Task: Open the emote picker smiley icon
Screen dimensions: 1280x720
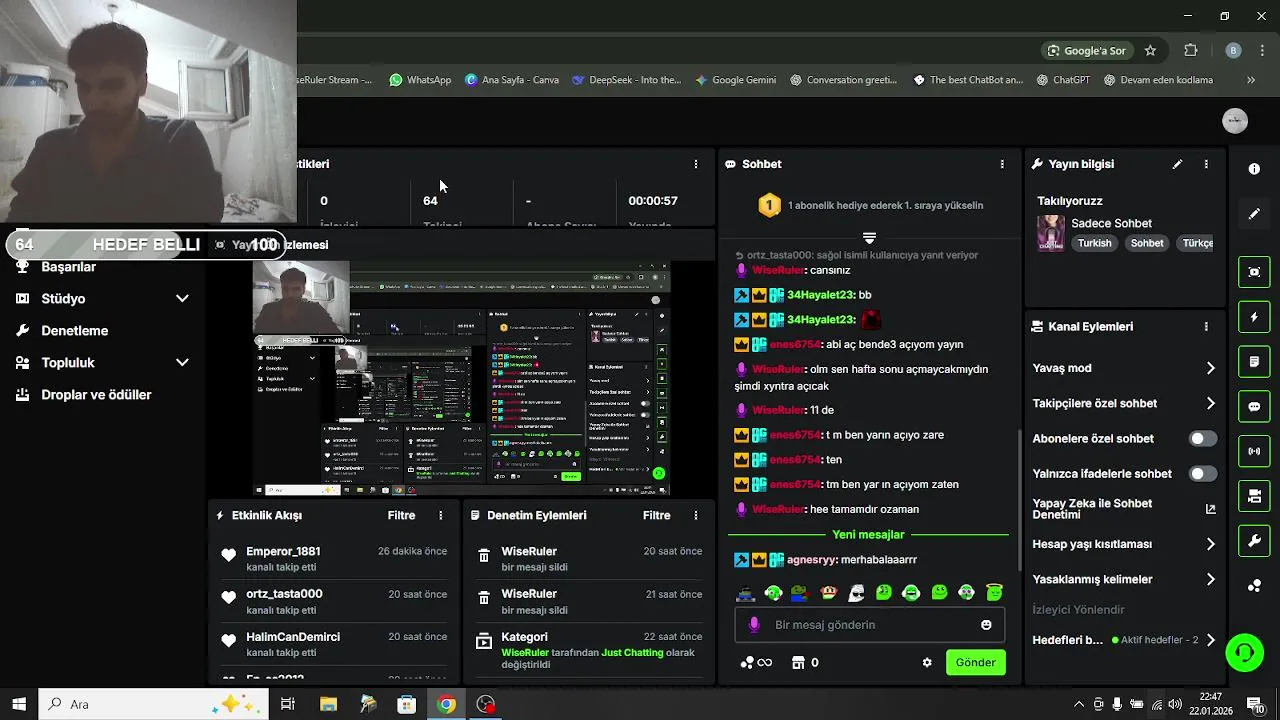Action: click(986, 625)
